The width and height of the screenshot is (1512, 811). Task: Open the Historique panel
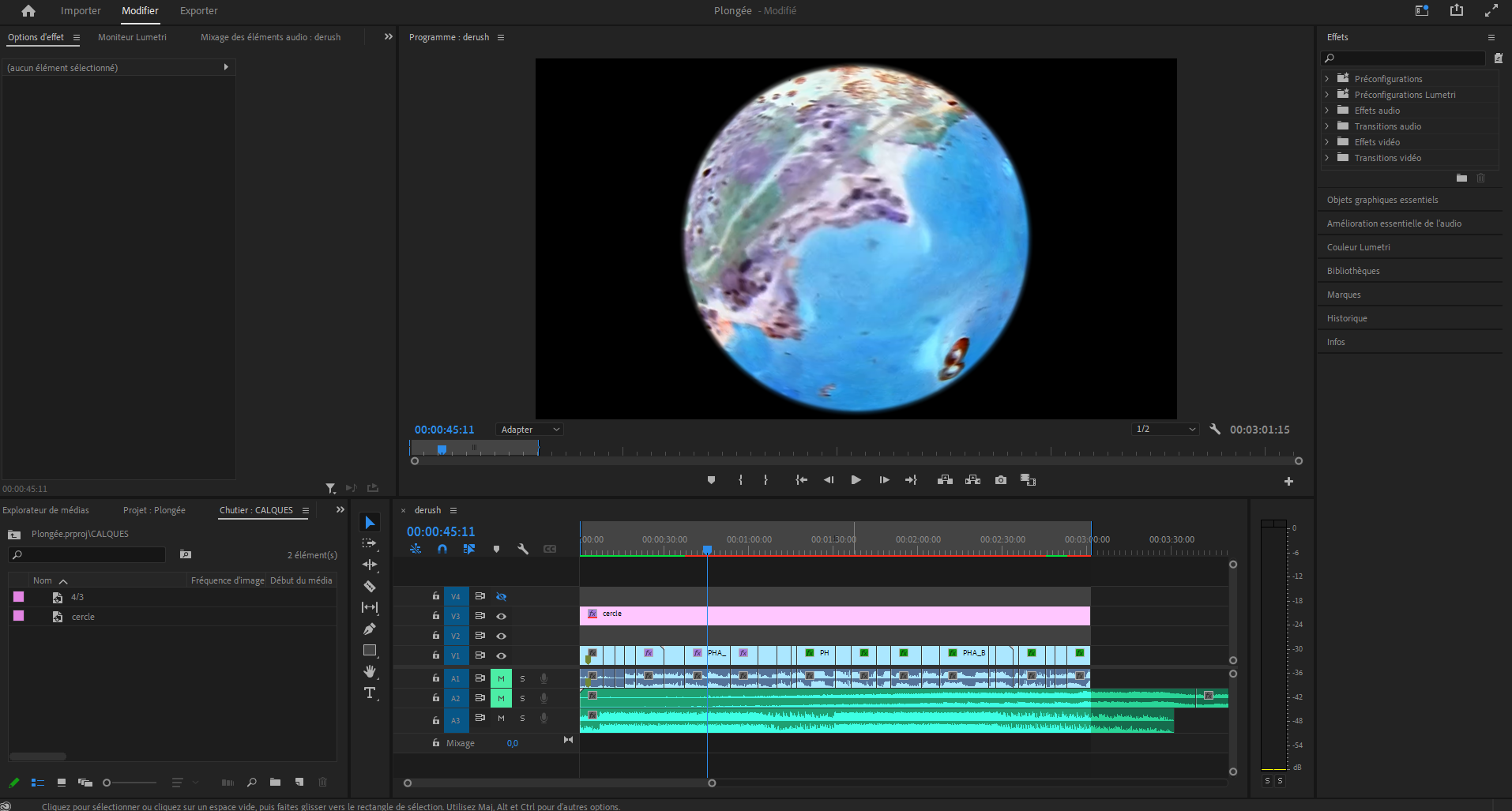[1346, 318]
